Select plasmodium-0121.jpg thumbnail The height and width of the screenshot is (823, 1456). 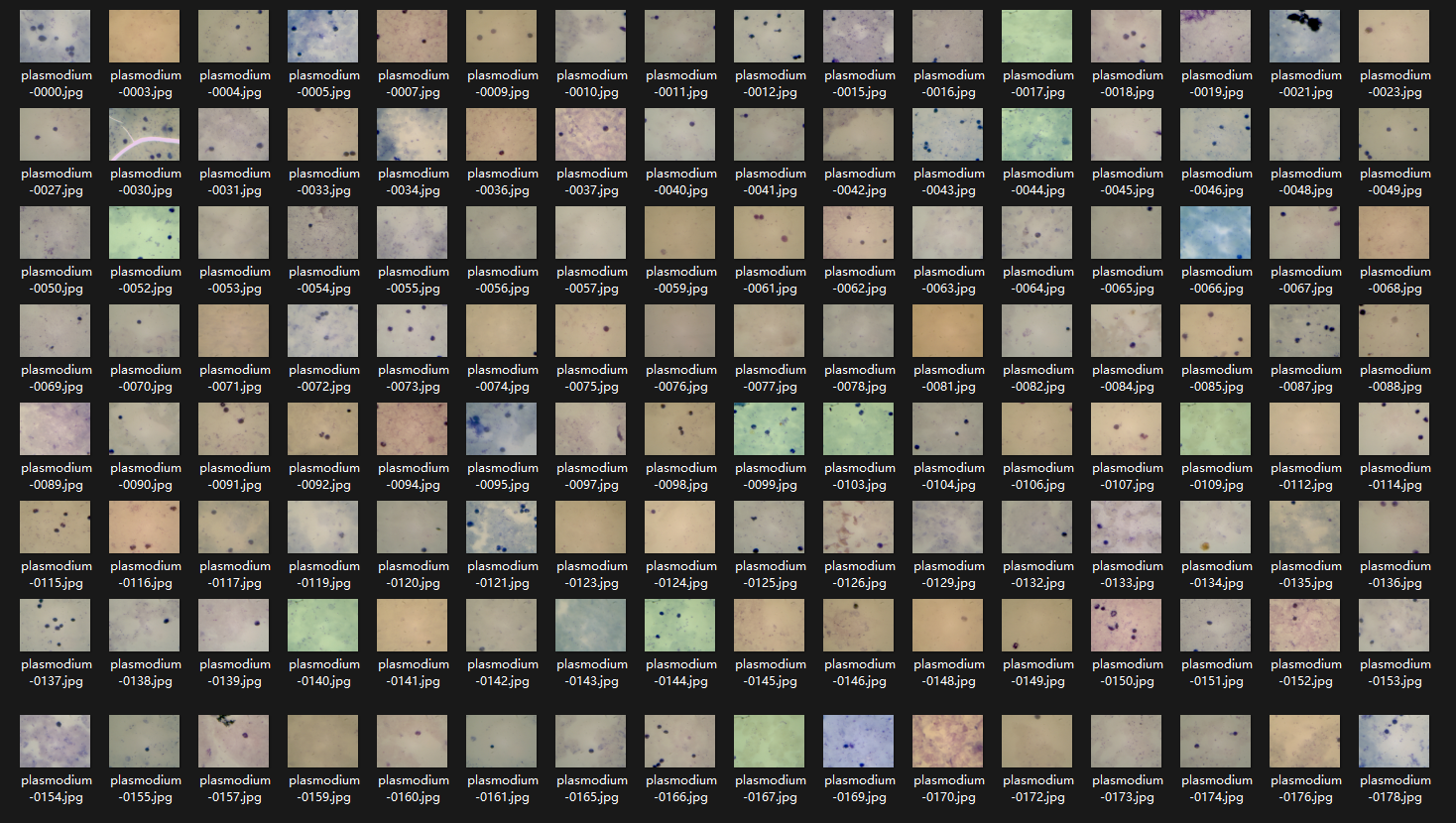click(502, 528)
